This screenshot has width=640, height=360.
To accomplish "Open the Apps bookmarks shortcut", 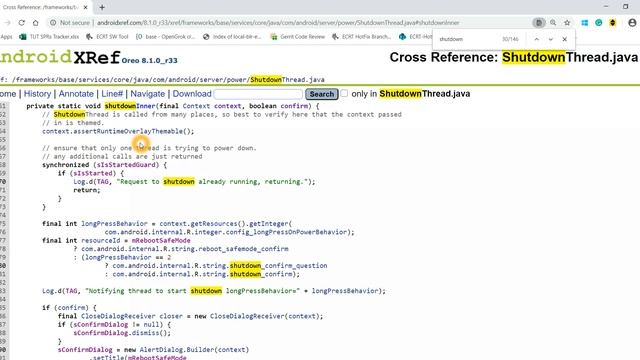I will point(7,37).
